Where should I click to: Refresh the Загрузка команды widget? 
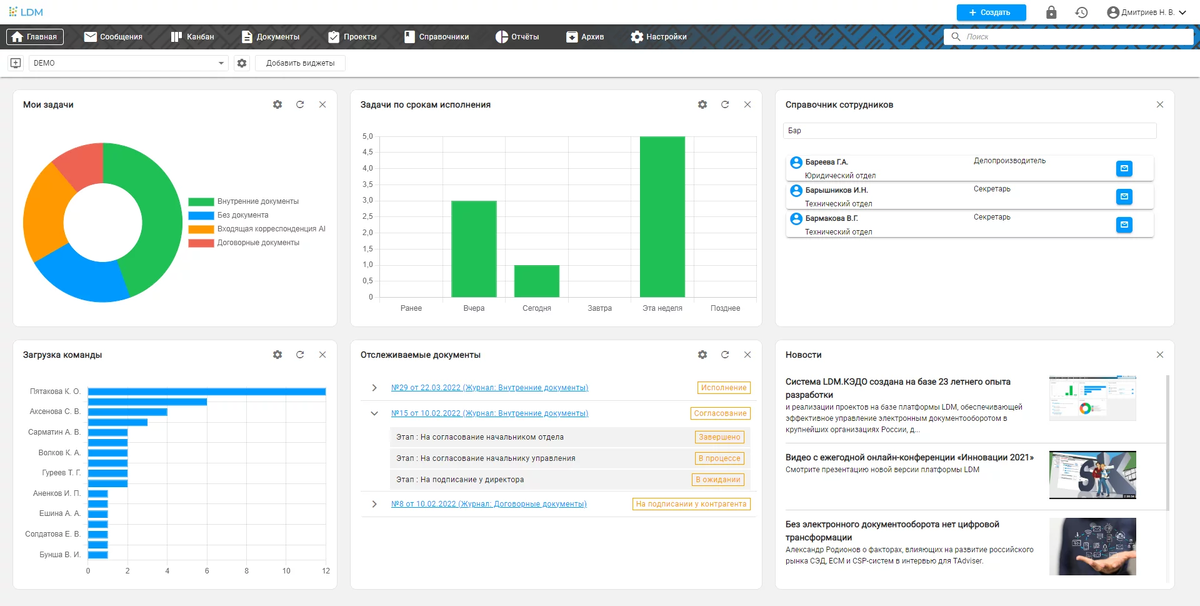pos(300,354)
